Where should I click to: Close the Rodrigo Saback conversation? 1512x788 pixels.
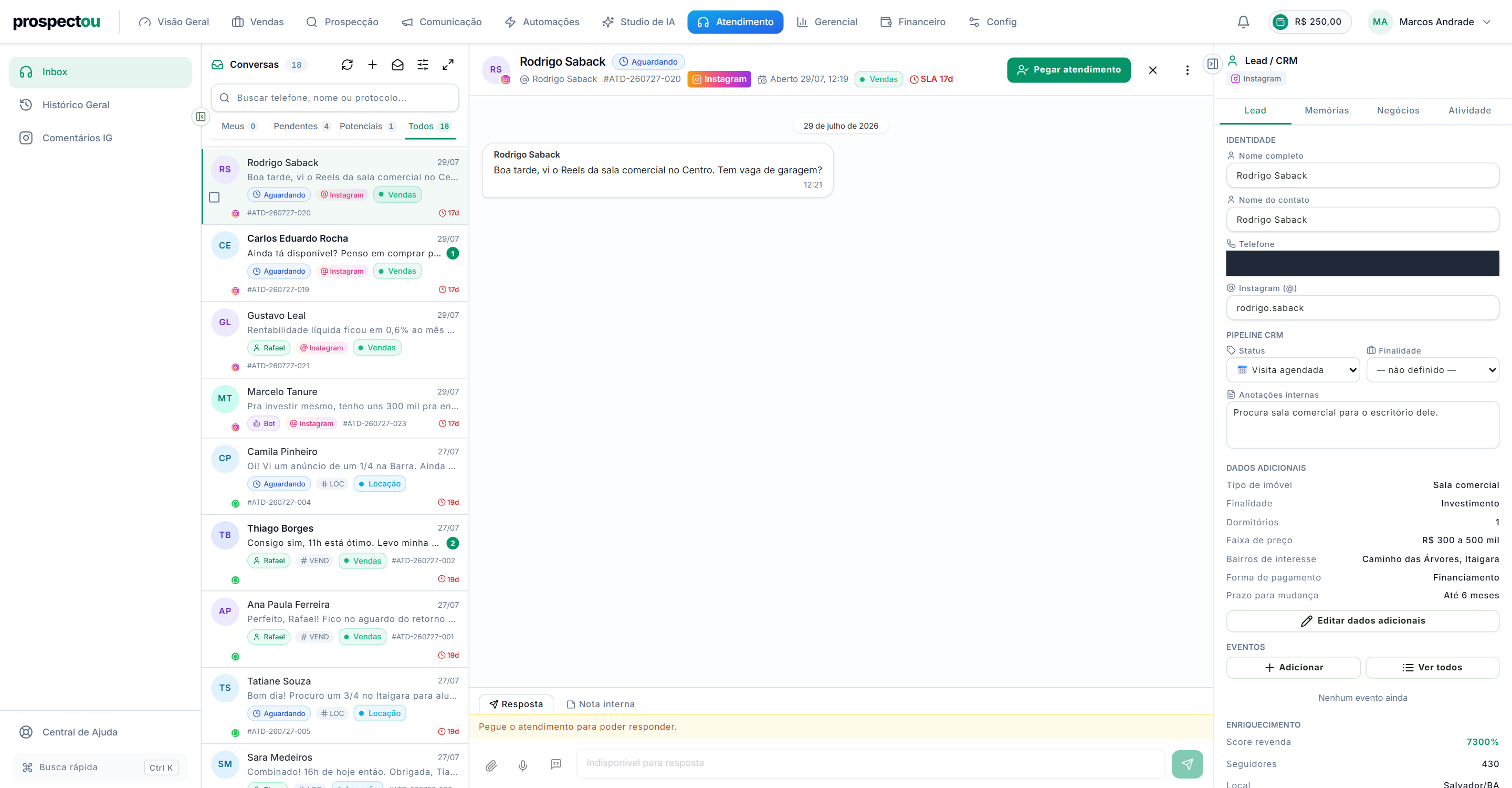click(1153, 70)
